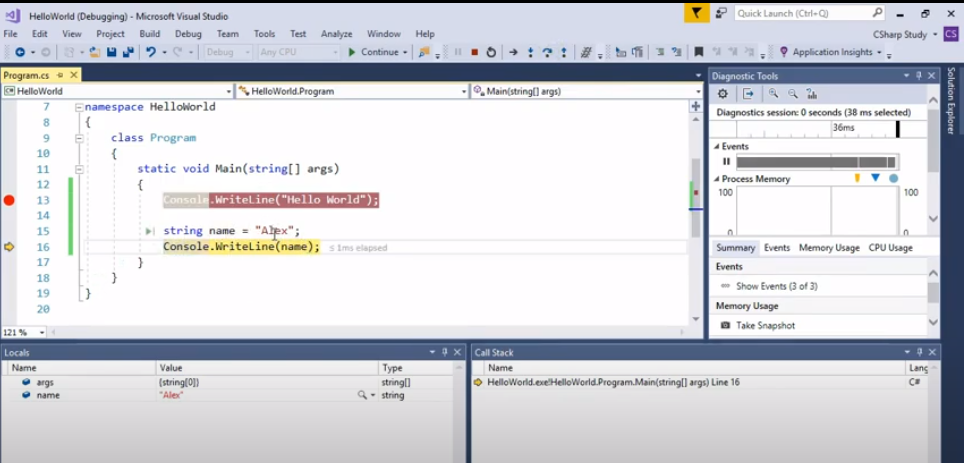Open the feedback icon beside Quick Launch
The image size is (964, 463).
[721, 13]
